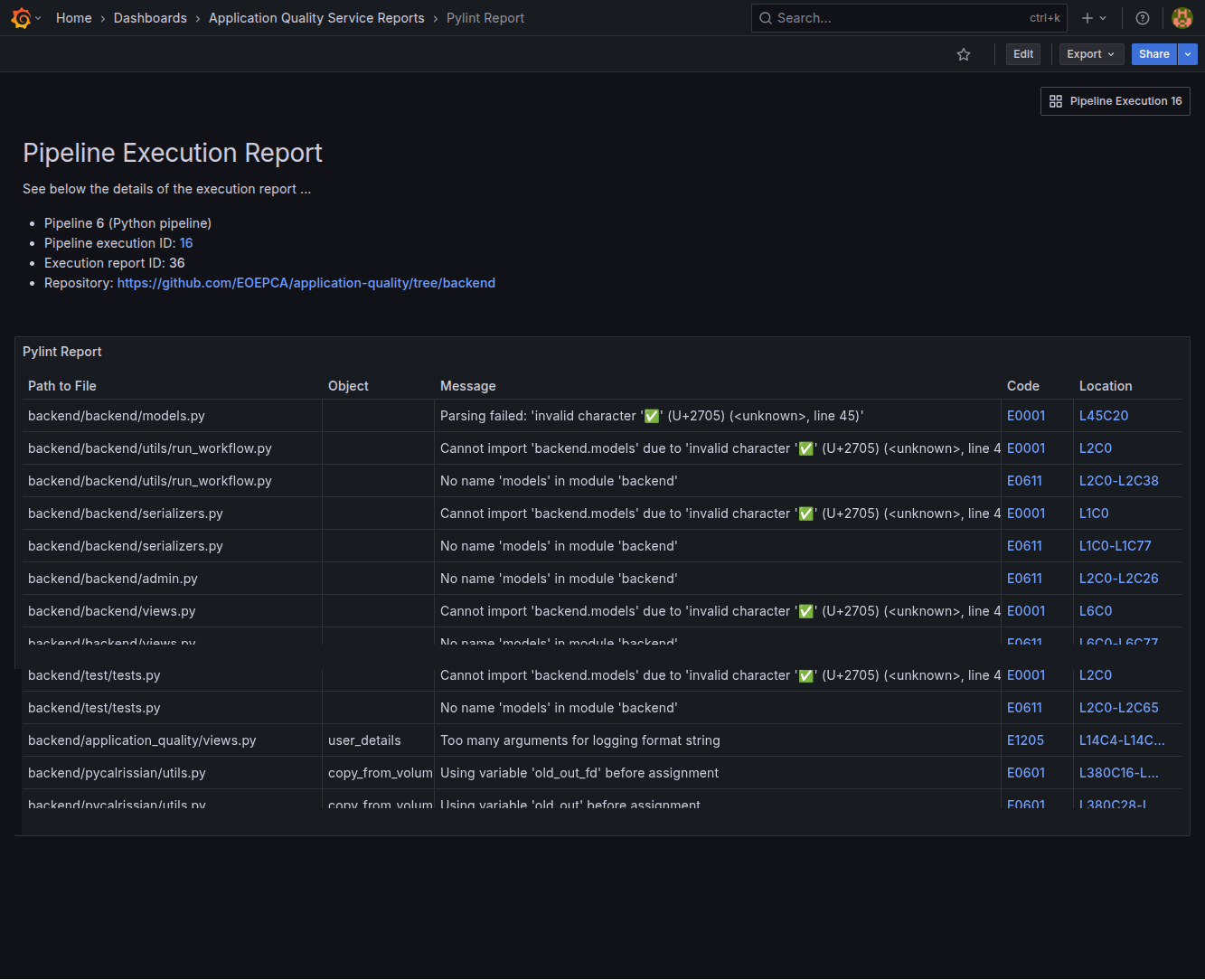
Task: Open location link L1C0-L1C77
Action: pos(1116,546)
